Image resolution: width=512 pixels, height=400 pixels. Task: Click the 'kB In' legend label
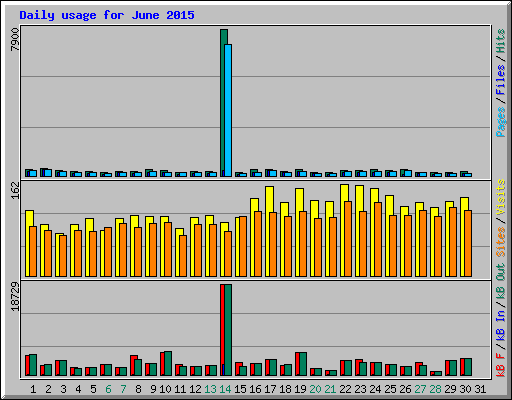tap(501, 325)
